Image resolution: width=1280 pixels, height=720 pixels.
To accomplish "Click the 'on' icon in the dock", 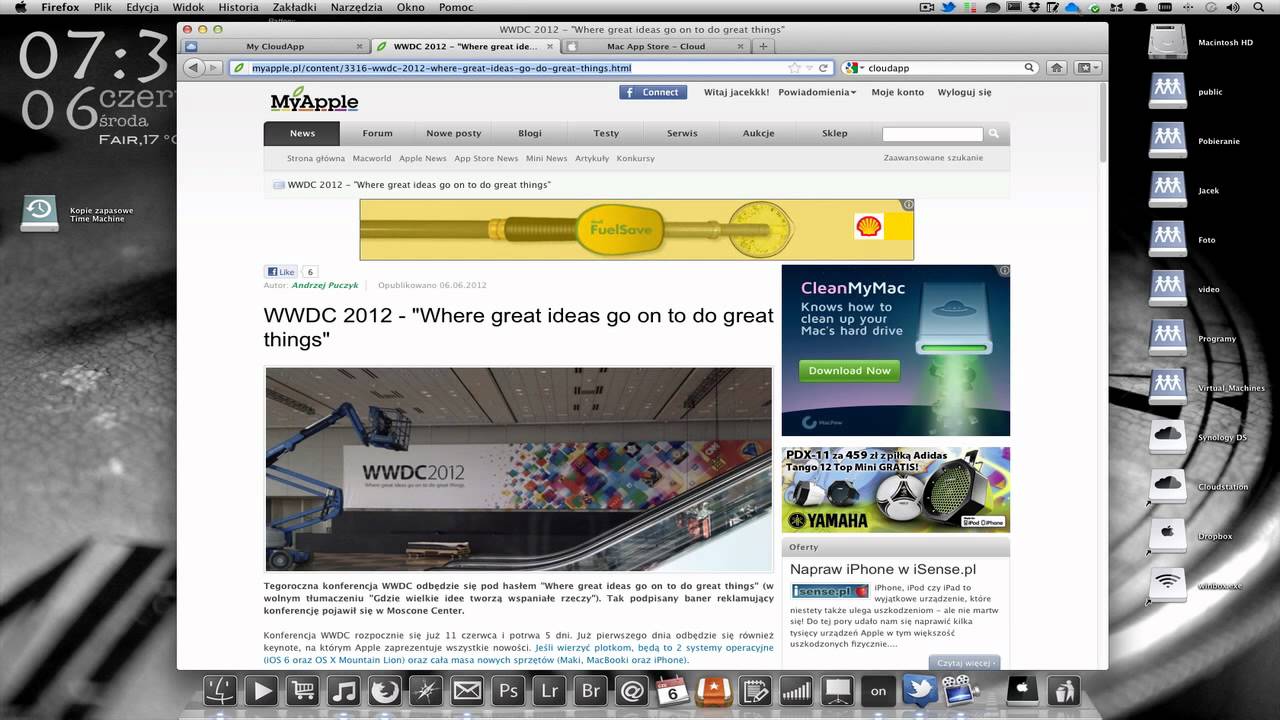I will [878, 691].
